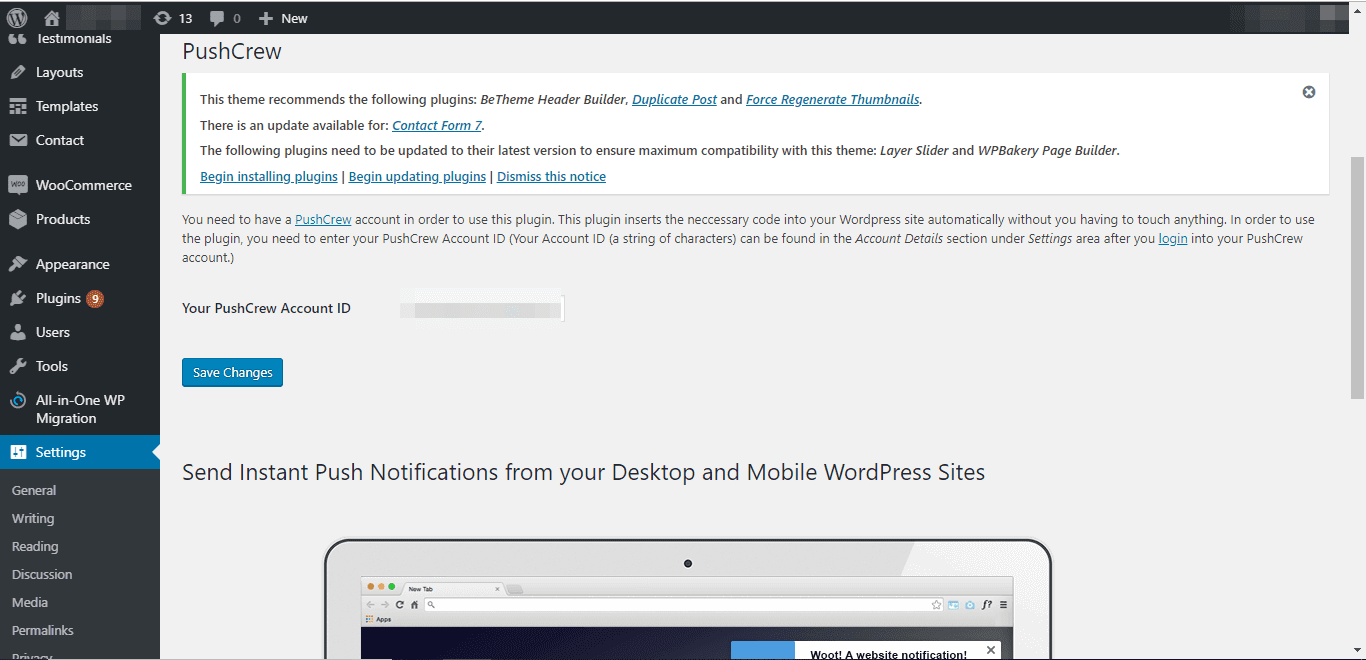The width and height of the screenshot is (1366, 660).
Task: Click the Settings sliders icon
Action: coord(17,452)
